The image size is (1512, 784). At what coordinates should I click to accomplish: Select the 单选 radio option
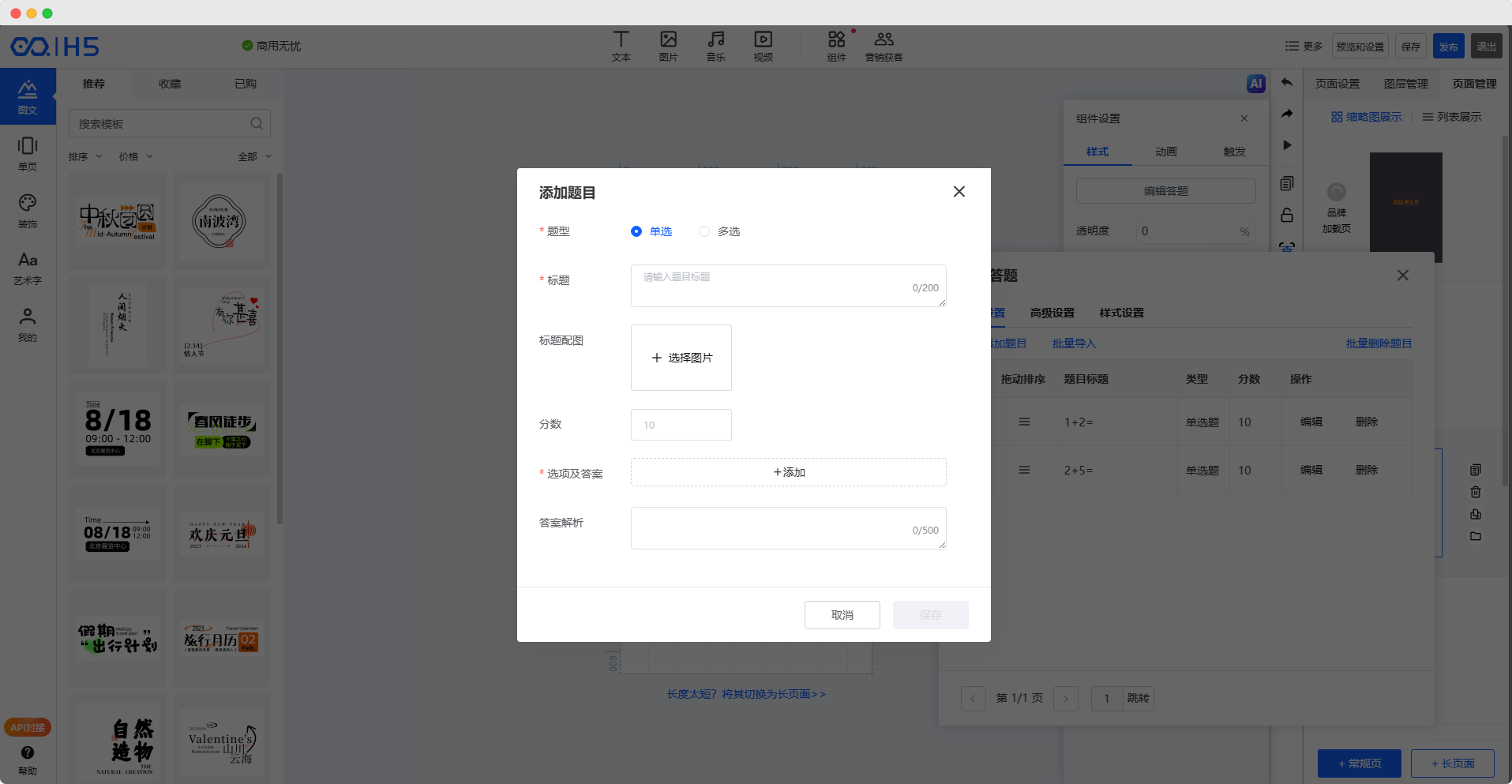(636, 231)
